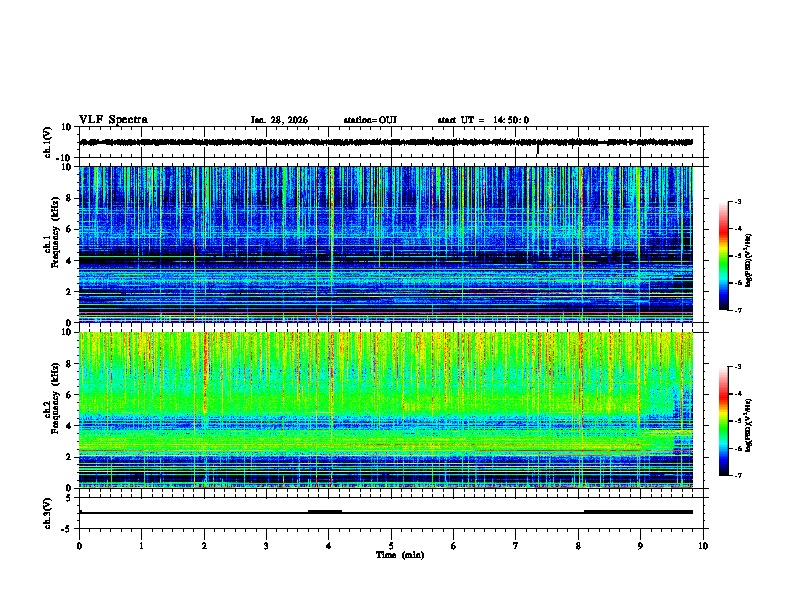
Task: Click time axis tick label "3"
Action: pyautogui.click(x=266, y=546)
